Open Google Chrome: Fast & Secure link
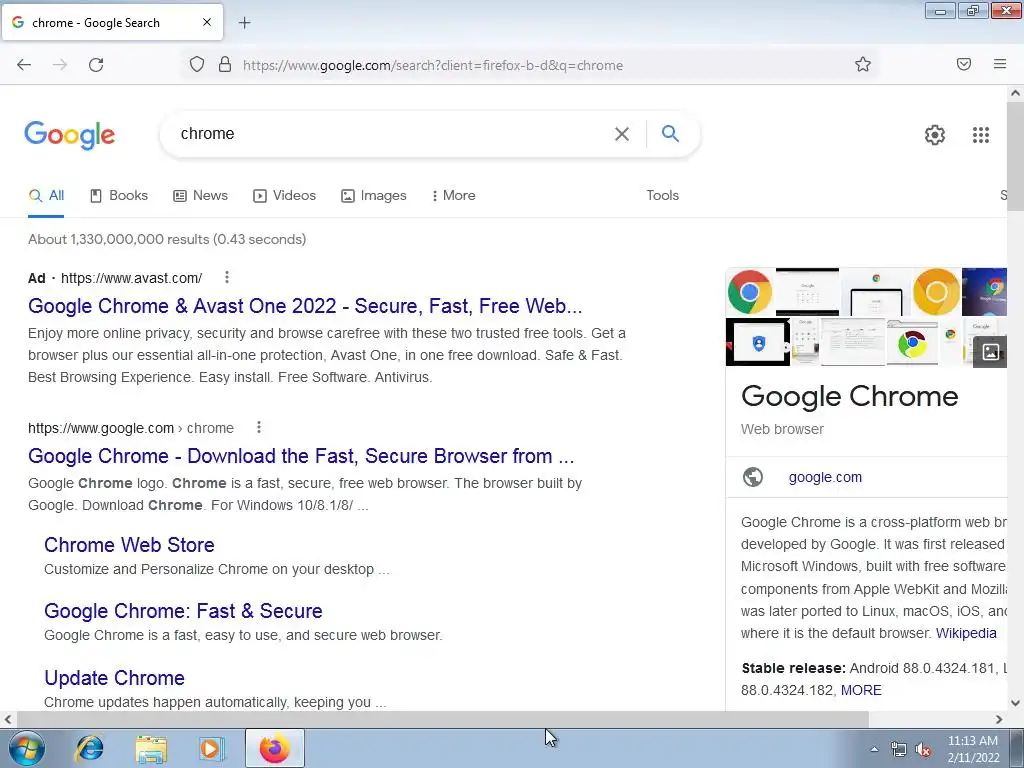1024x768 pixels. click(184, 611)
